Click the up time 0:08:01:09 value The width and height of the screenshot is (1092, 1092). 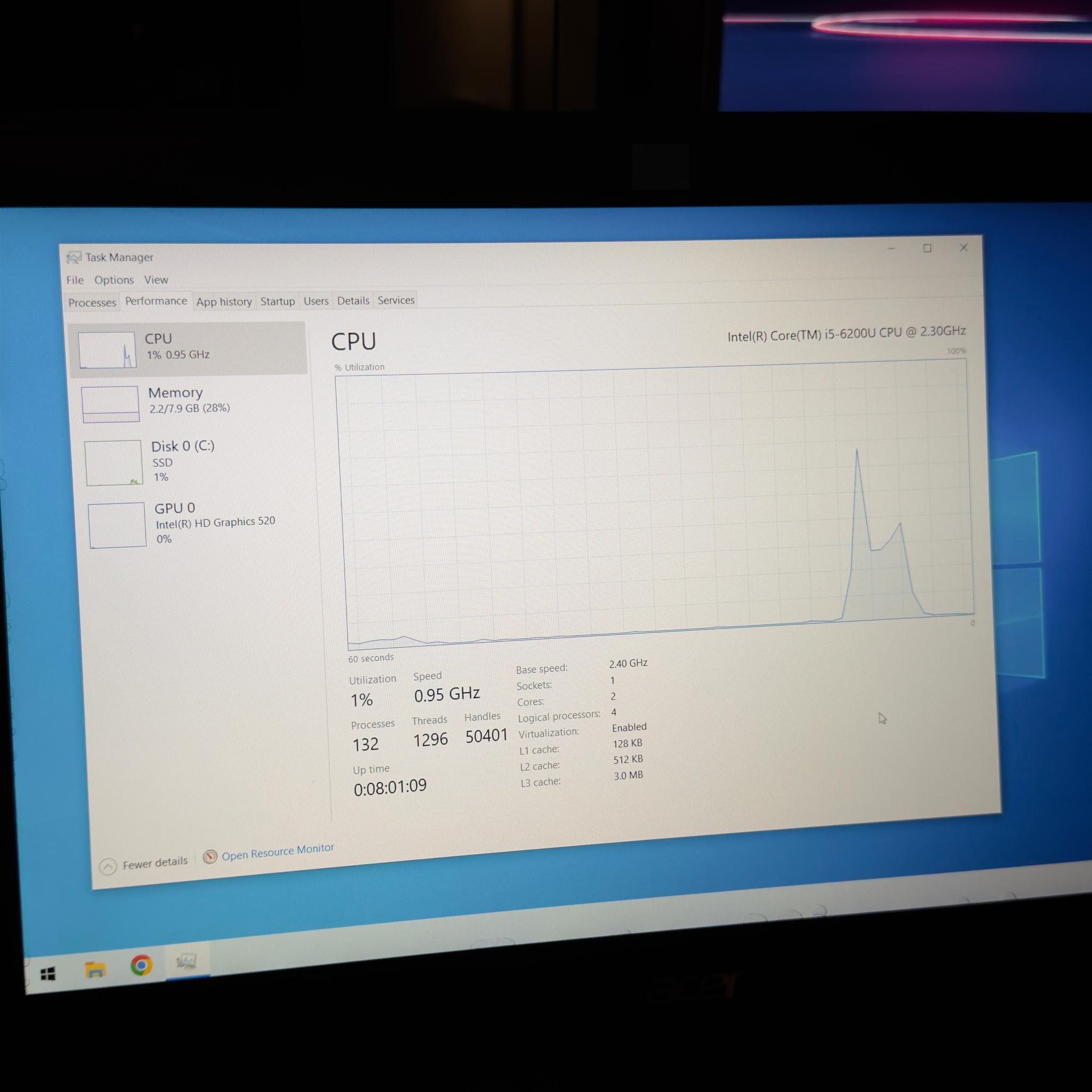[x=390, y=788]
